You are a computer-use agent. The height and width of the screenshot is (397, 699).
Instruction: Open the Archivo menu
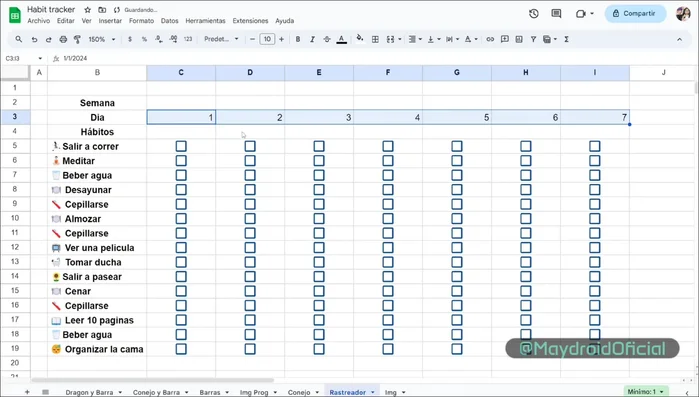38,20
